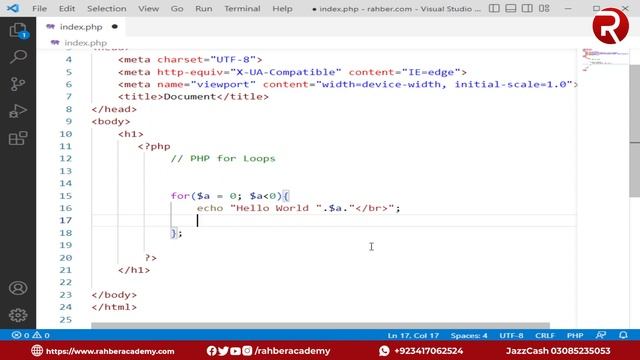This screenshot has height=360, width=640.
Task: Open the Run menu
Action: [203, 9]
